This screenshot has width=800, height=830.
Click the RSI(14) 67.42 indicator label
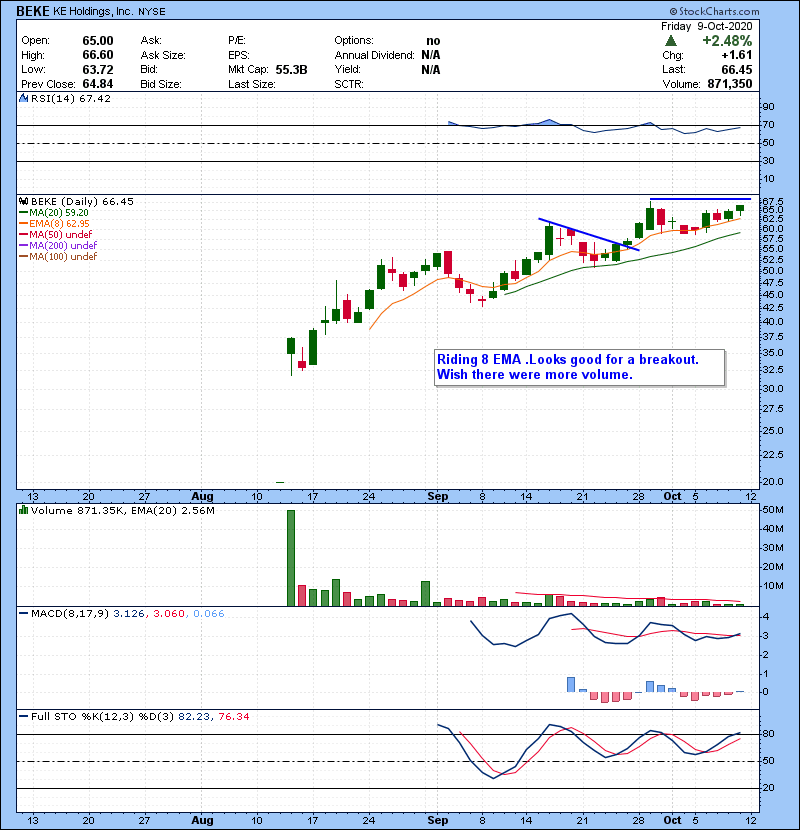[71, 98]
